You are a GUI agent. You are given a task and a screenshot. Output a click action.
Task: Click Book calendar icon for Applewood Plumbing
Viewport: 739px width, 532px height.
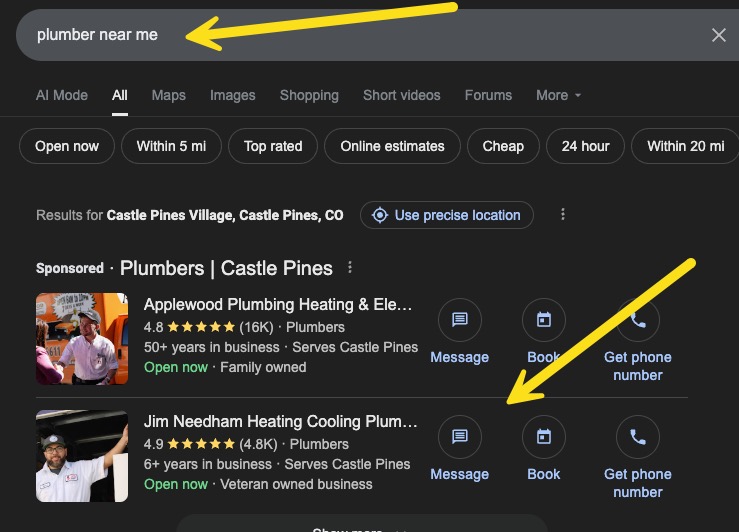pyautogui.click(x=544, y=320)
